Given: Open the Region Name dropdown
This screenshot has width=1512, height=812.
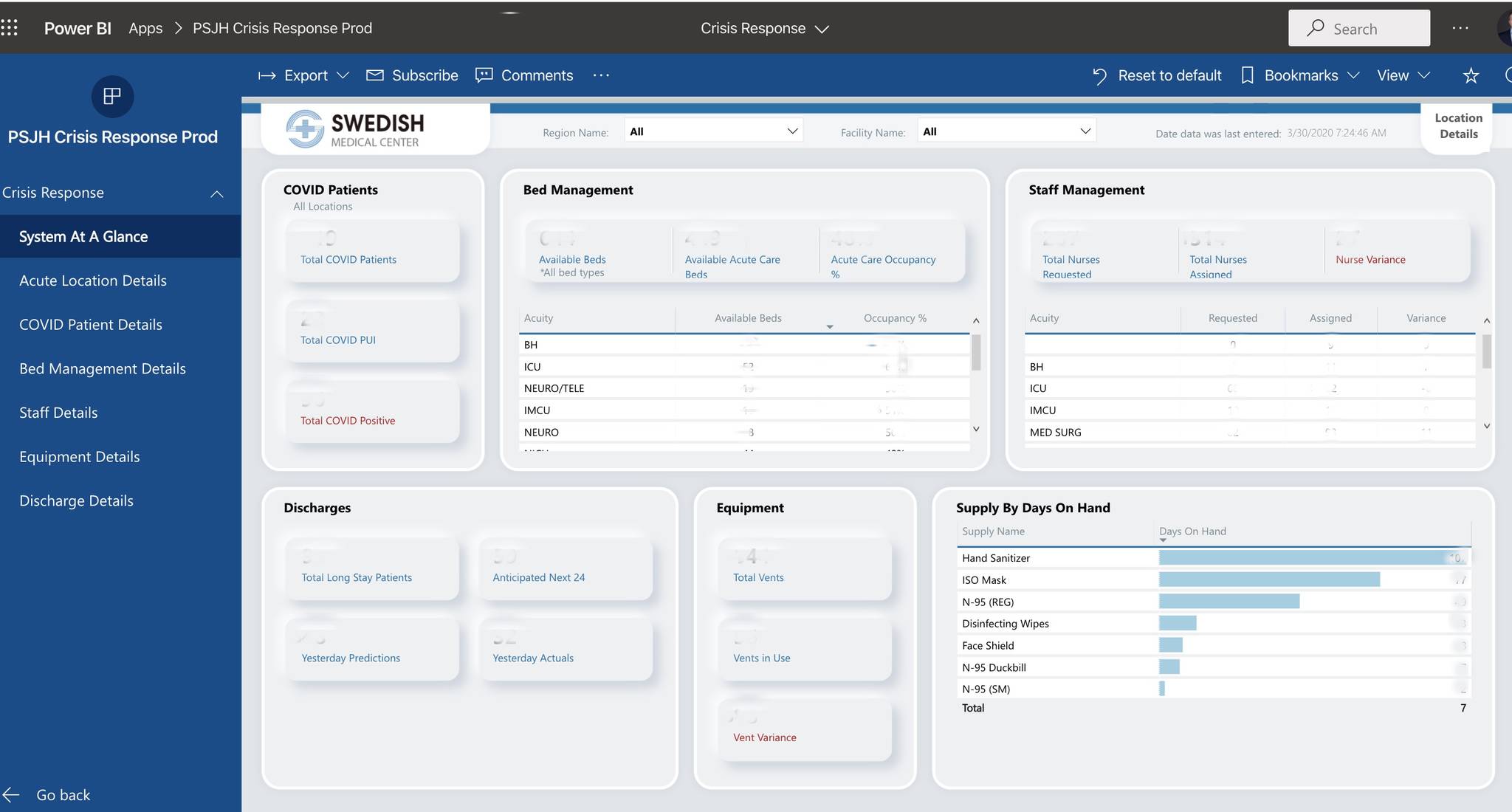Looking at the screenshot, I should 791,130.
